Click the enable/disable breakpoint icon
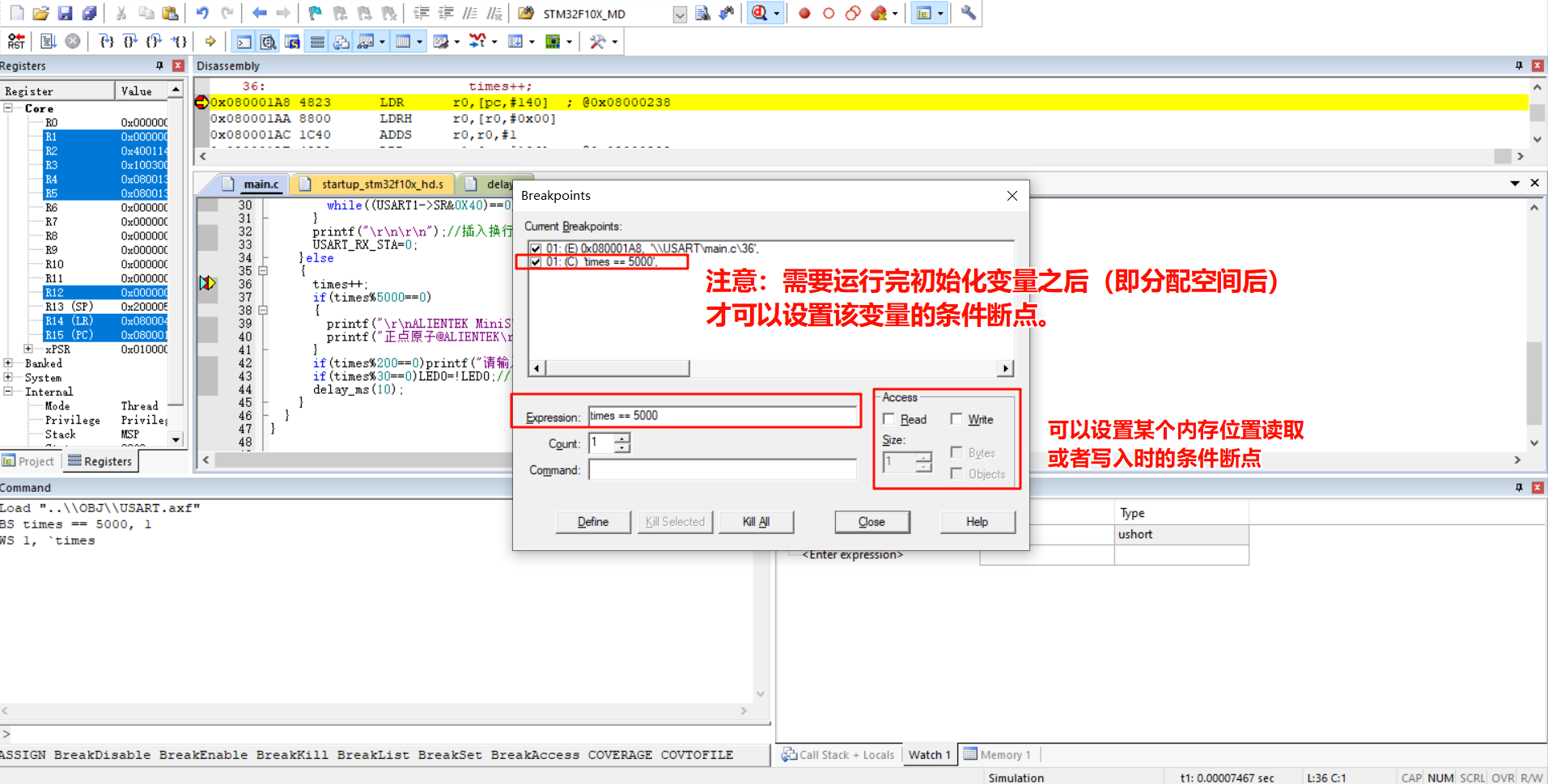Screen dimensions: 1548x784 point(829,13)
